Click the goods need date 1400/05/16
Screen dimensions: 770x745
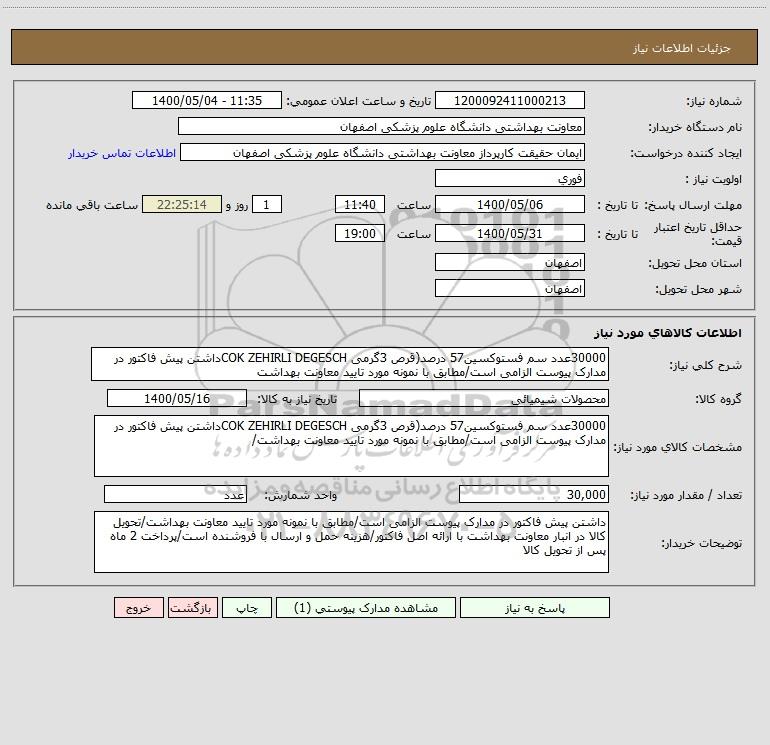[177, 398]
